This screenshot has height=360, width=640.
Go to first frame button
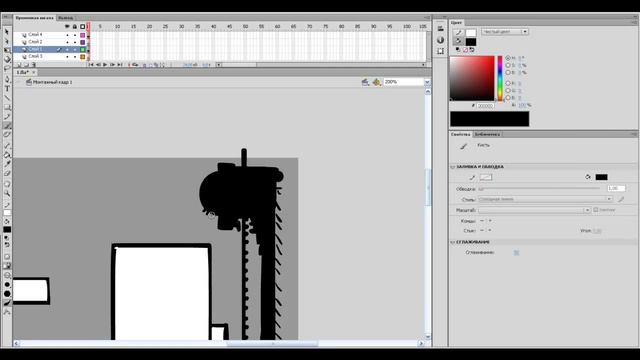point(91,65)
